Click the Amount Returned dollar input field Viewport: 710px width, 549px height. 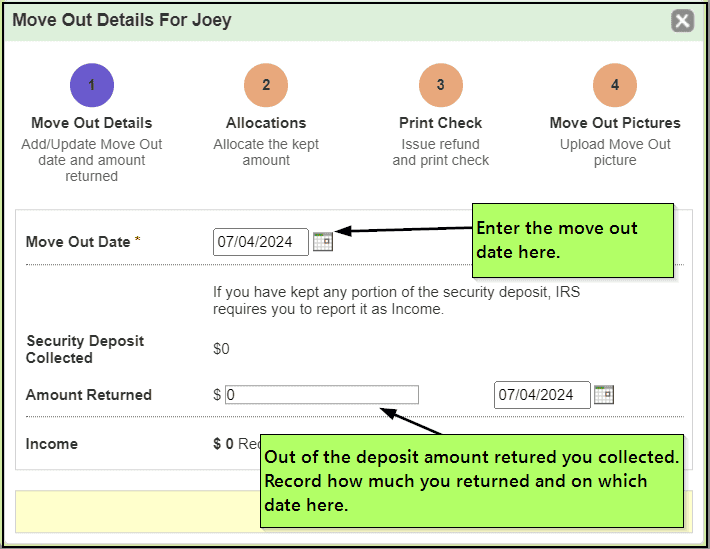321,395
